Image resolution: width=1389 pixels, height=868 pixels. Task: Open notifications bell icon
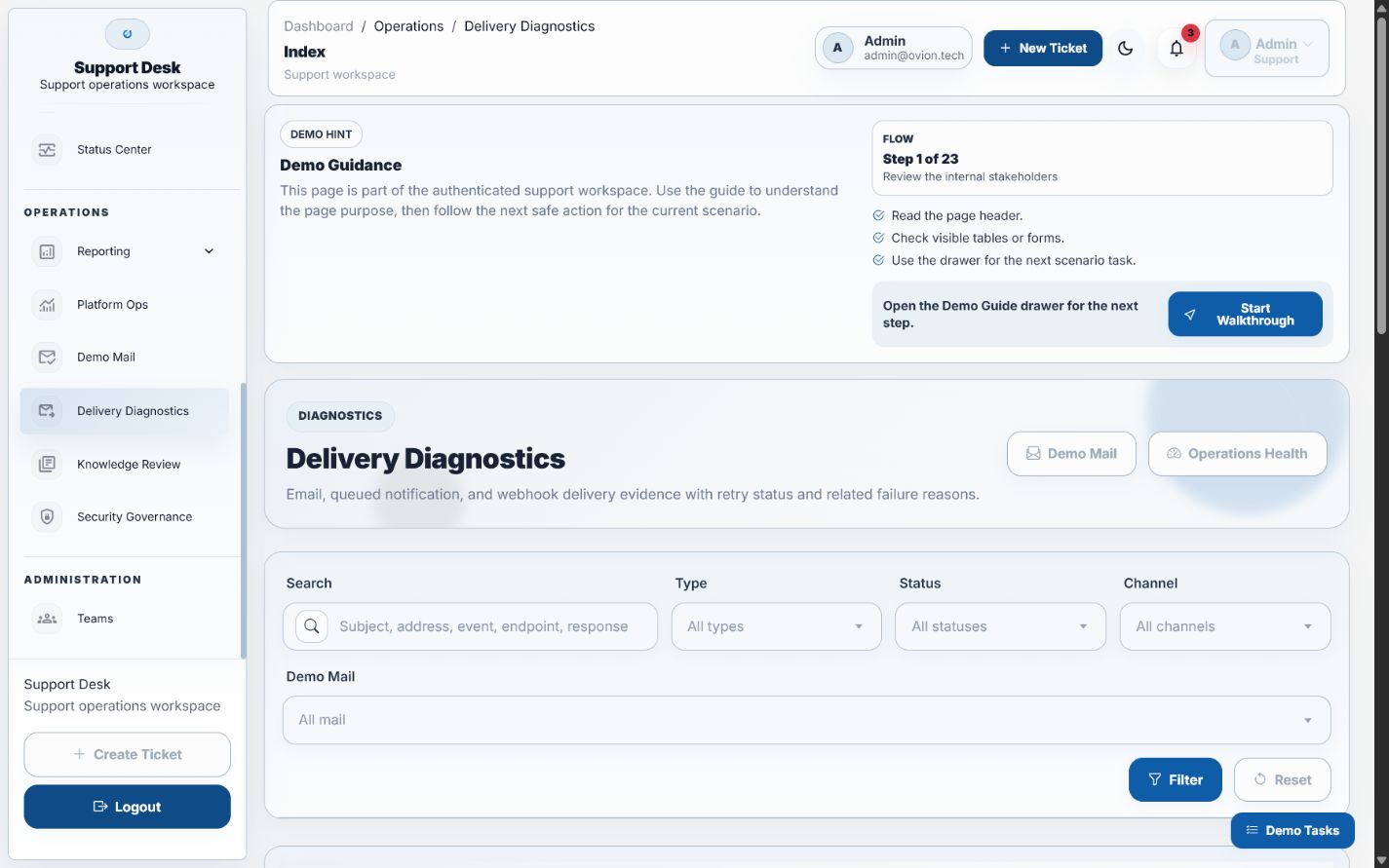pyautogui.click(x=1177, y=49)
